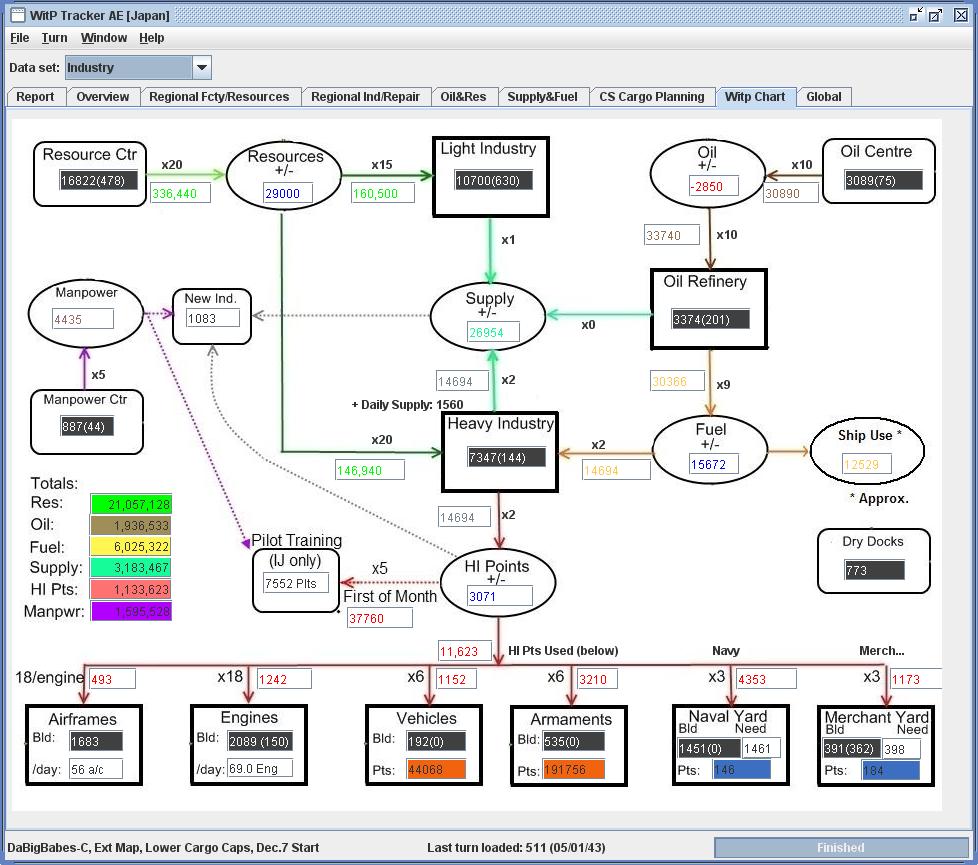
Task: Switch to the Regional Fcty/Resources tab
Action: [x=219, y=97]
